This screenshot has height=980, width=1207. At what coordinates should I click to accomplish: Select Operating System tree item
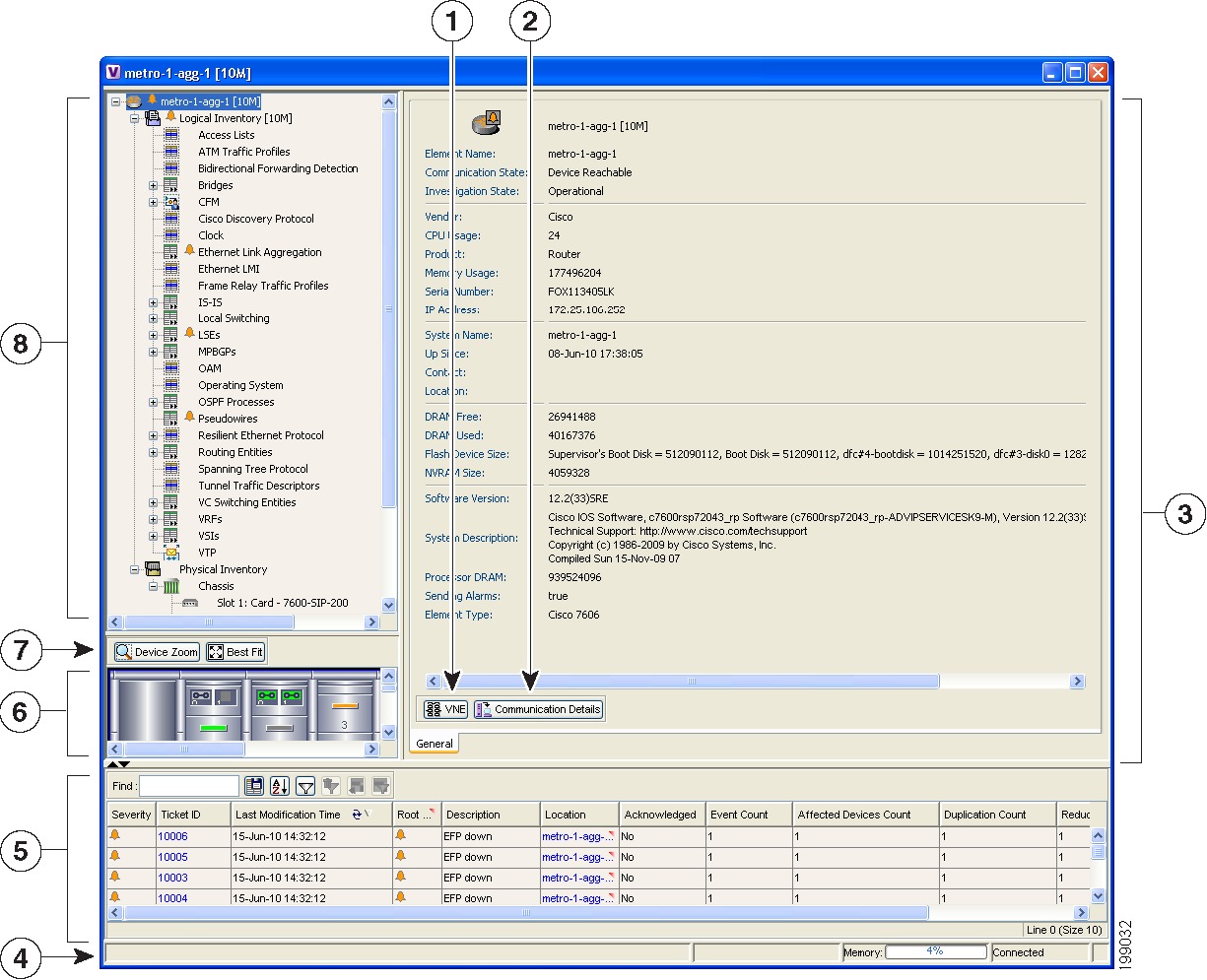tap(240, 385)
